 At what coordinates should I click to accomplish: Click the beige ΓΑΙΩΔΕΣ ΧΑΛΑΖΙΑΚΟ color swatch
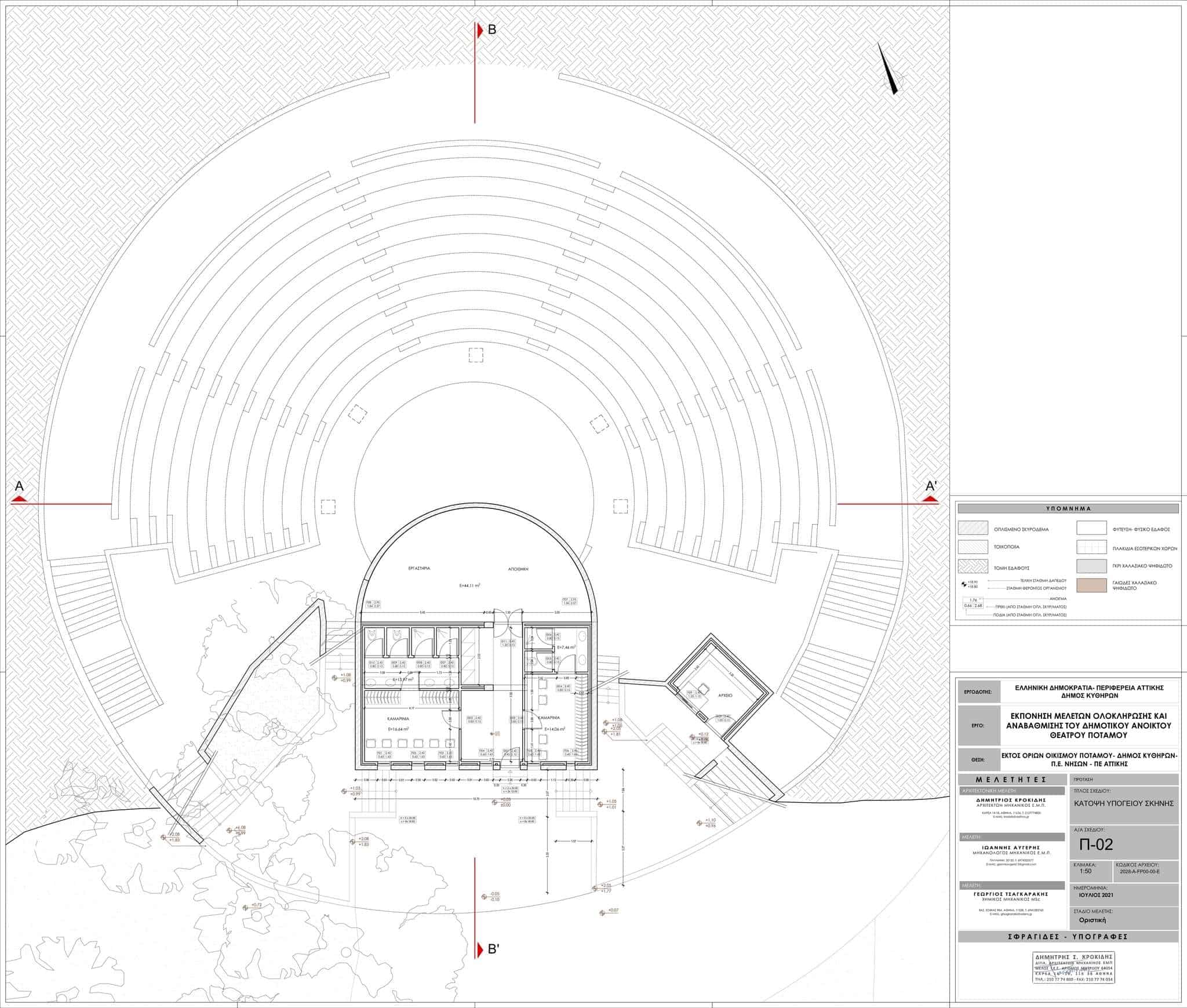[x=1091, y=585]
